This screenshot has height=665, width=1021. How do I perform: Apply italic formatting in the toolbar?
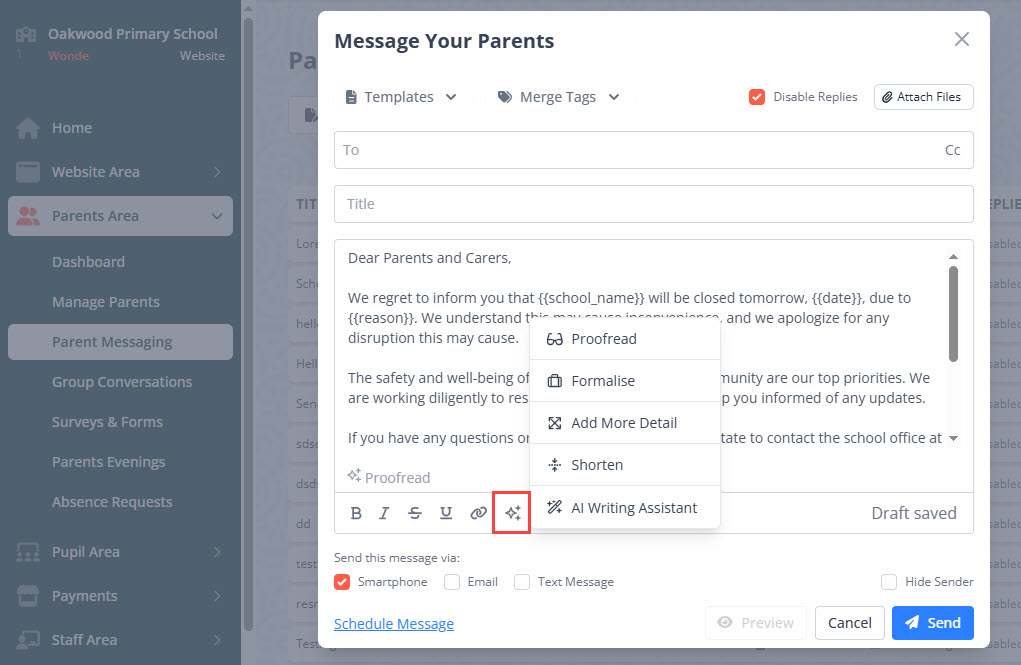click(x=384, y=513)
